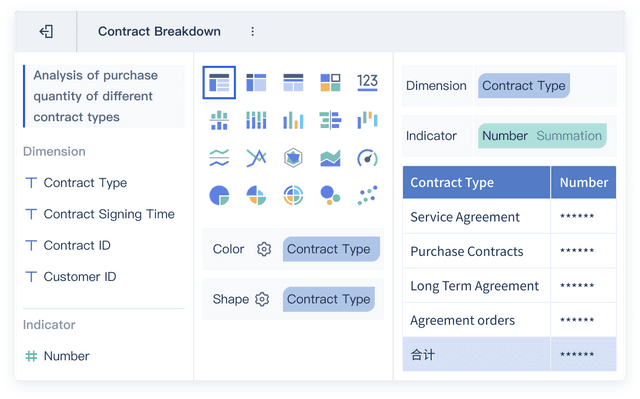Select the area chart icon
The width and height of the screenshot is (640, 399).
[x=330, y=158]
